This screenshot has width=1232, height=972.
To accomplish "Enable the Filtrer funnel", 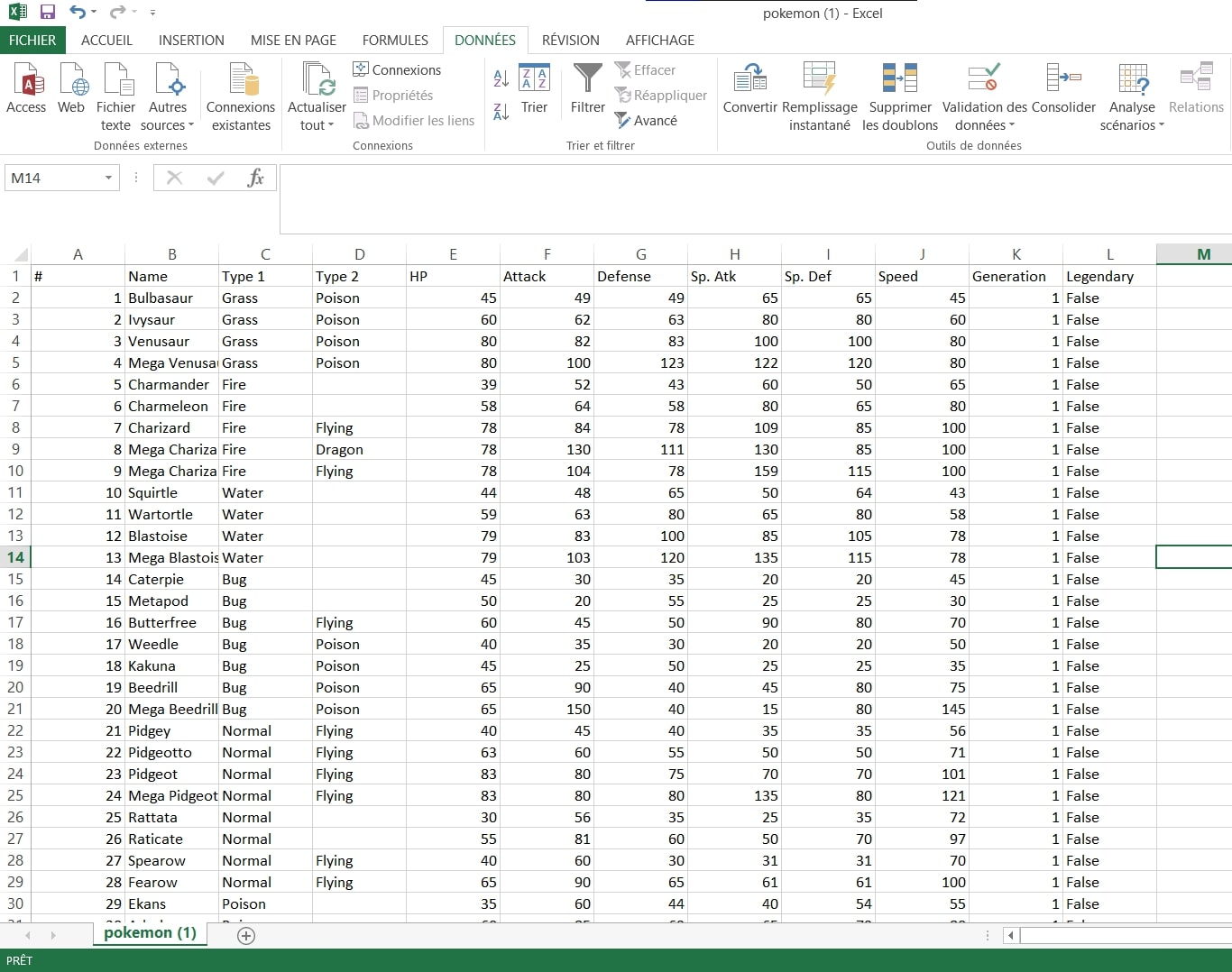I will coord(588,88).
